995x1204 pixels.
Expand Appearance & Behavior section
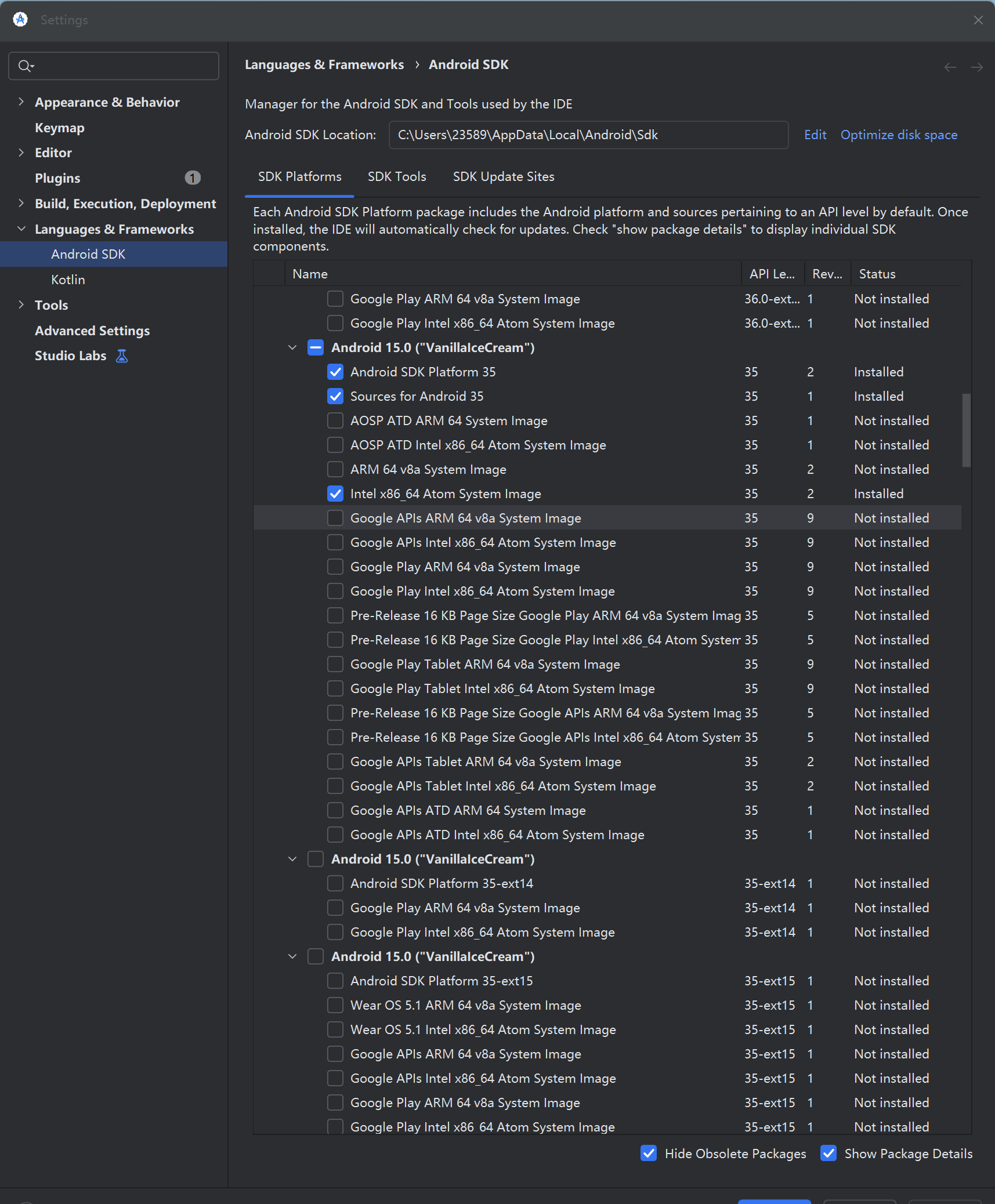click(21, 102)
